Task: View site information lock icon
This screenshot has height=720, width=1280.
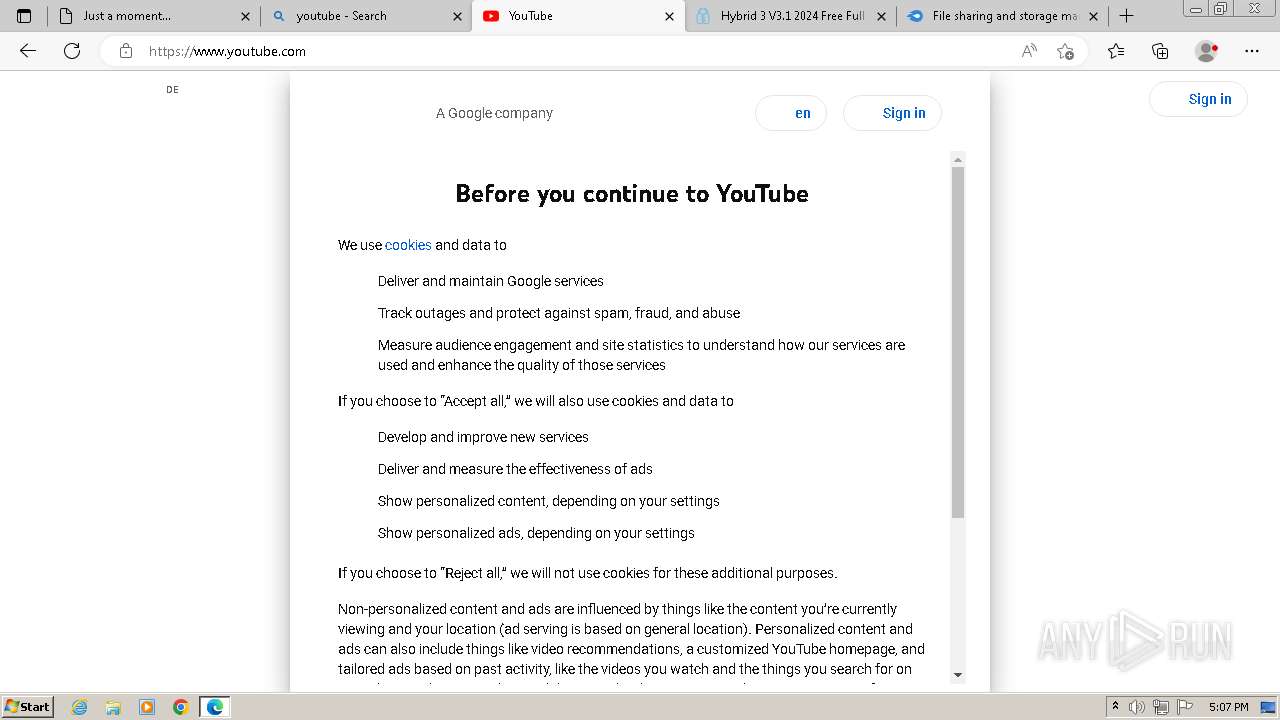Action: (126, 51)
